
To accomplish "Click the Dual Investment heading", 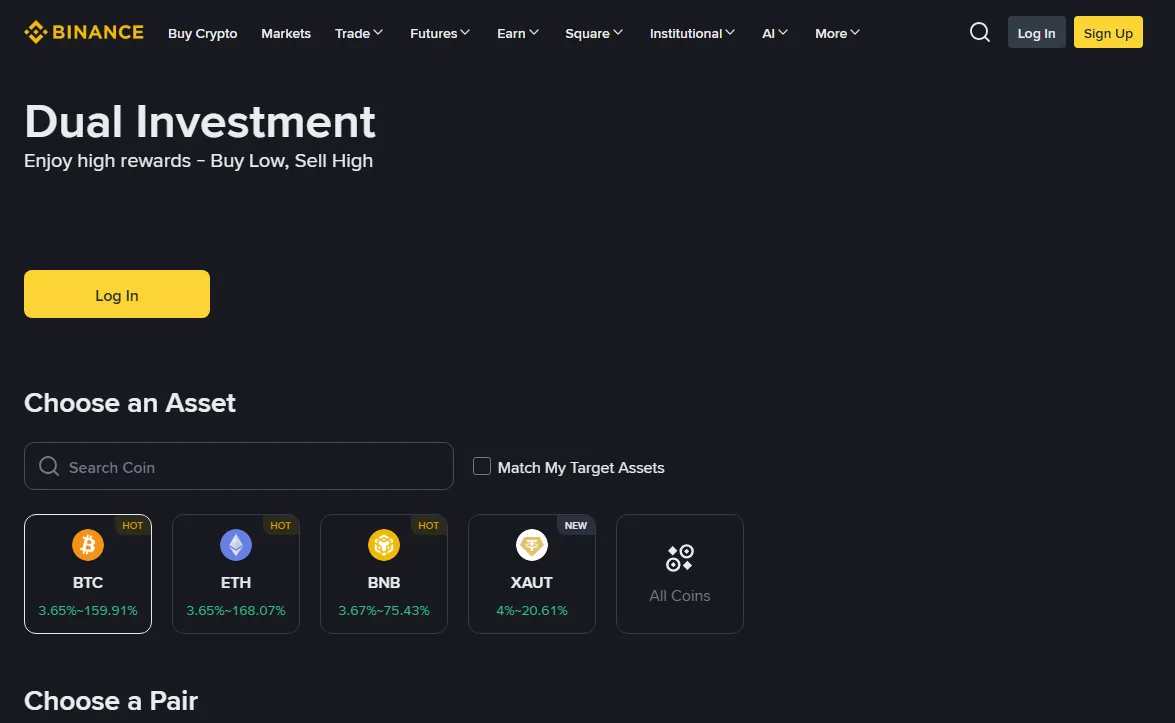I will (x=199, y=121).
